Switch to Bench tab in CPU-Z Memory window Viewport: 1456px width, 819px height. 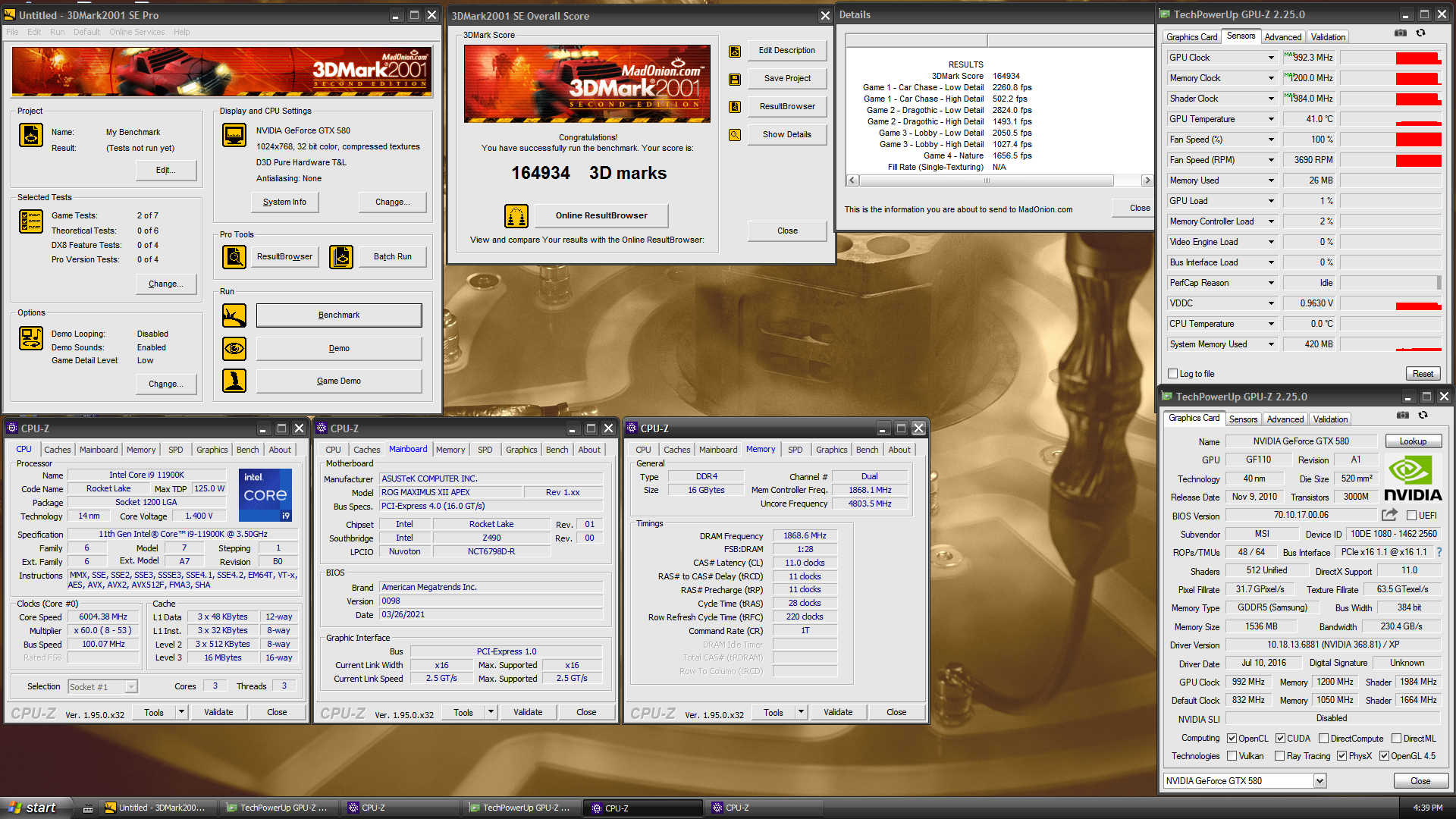(868, 450)
